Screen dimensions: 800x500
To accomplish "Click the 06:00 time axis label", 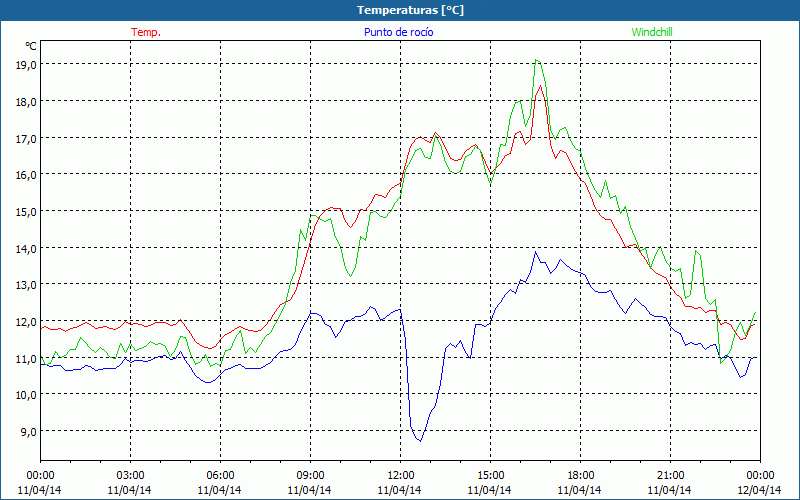I will pyautogui.click(x=220, y=475).
